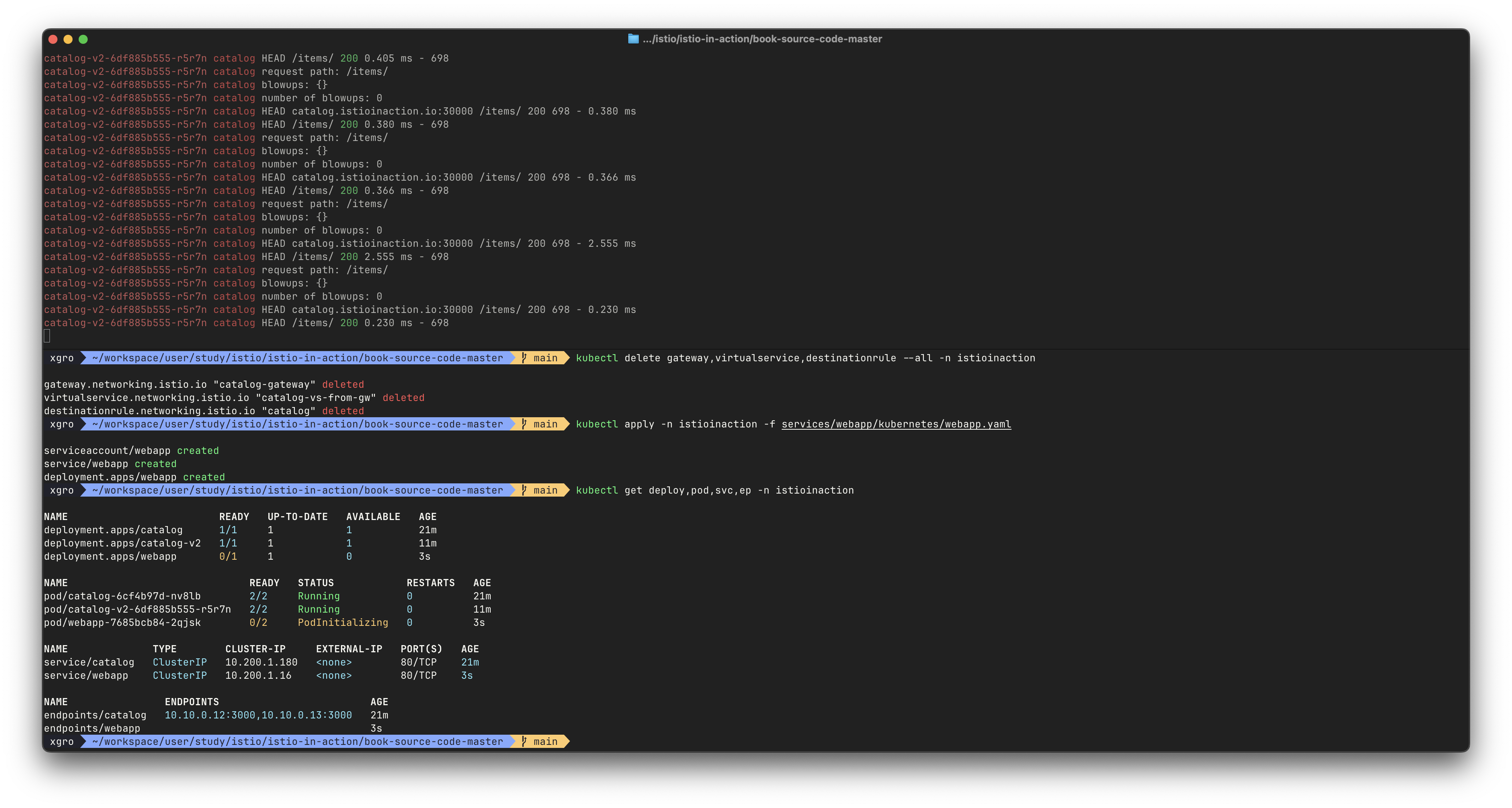Click first log line 'HEAD /items/ 200 0.405 ms'

(246, 59)
